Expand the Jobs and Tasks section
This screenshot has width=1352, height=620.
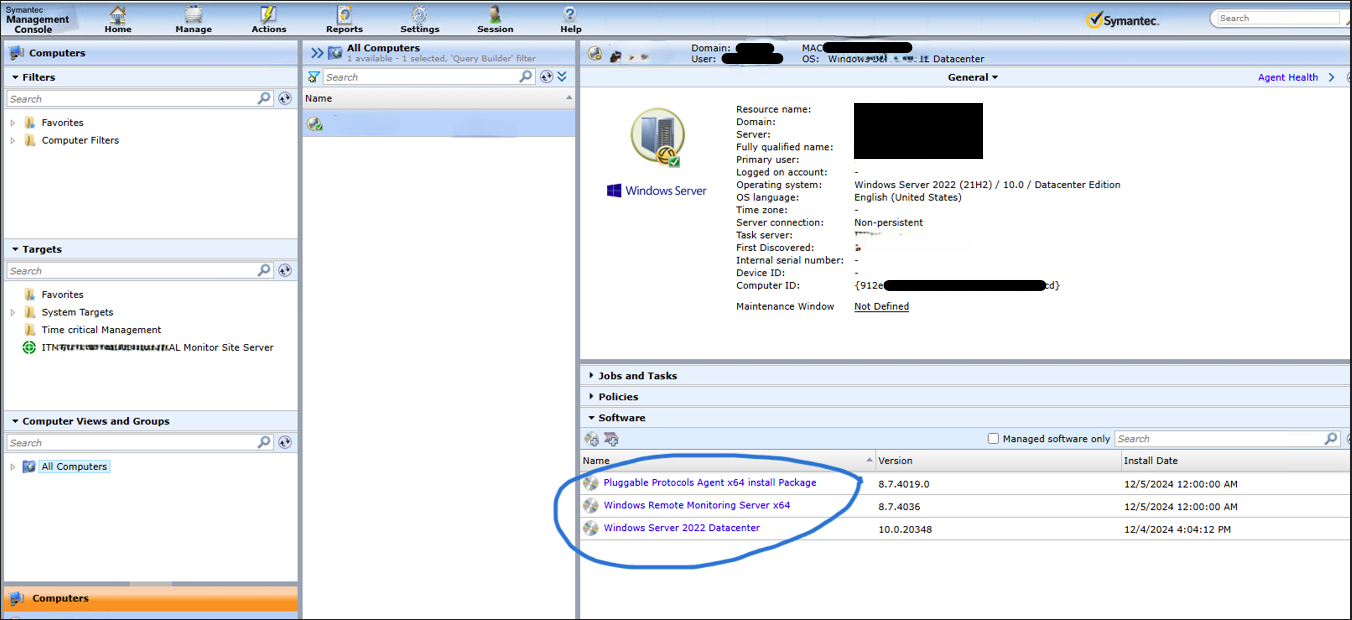(x=637, y=376)
